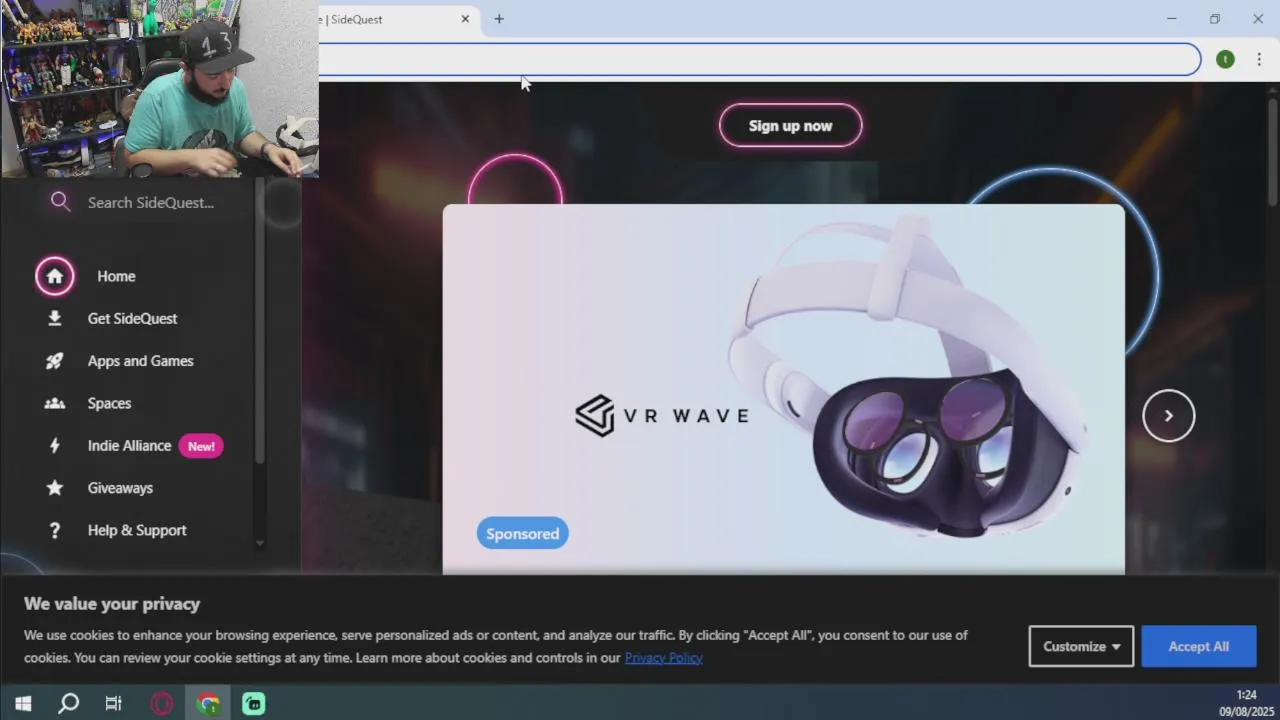This screenshot has height=720, width=1280.
Task: Navigate to Spaces
Action: pos(109,403)
